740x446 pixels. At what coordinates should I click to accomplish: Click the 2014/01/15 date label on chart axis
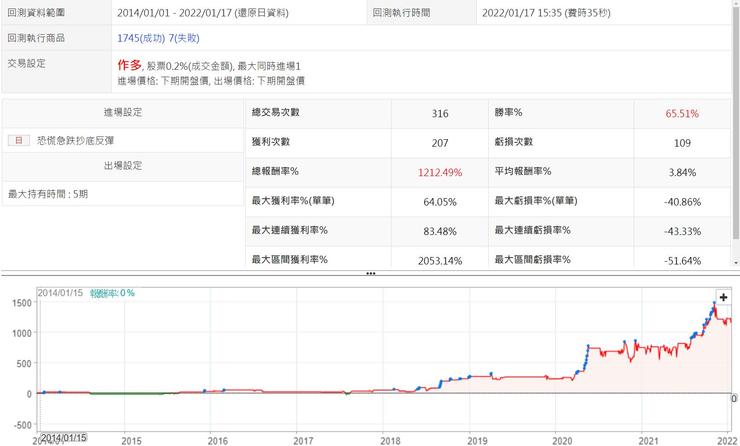64,437
